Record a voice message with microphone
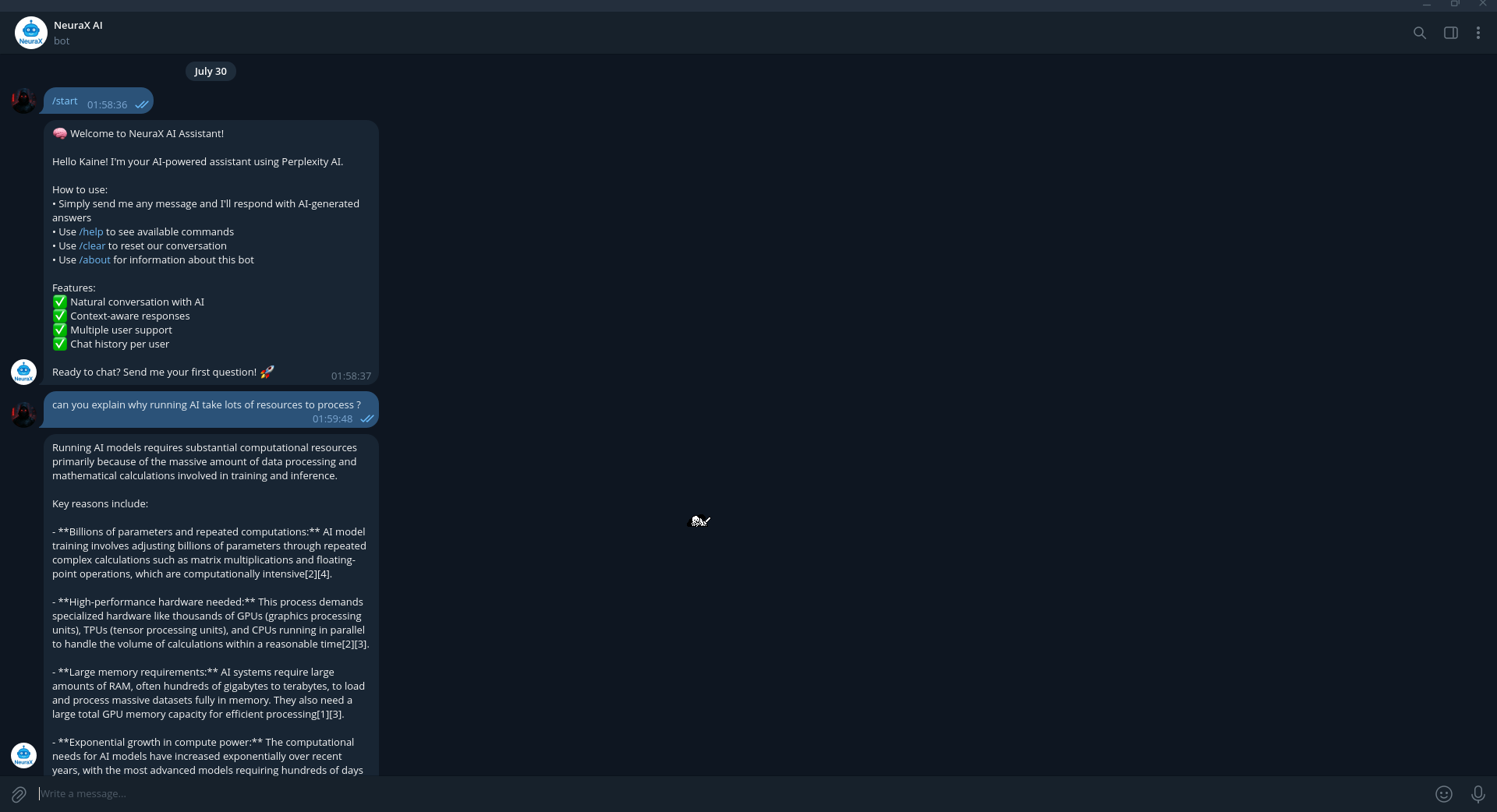The width and height of the screenshot is (1497, 812). click(x=1478, y=794)
